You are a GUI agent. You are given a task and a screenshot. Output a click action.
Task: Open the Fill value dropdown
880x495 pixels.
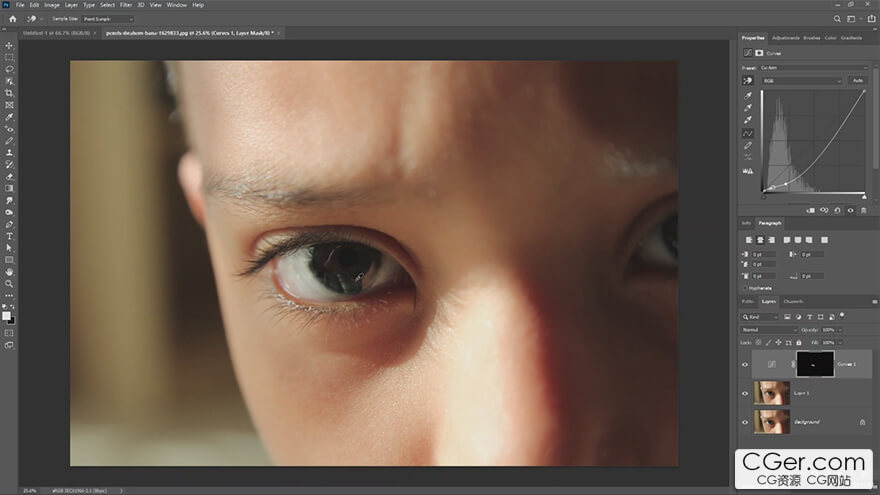(840, 342)
